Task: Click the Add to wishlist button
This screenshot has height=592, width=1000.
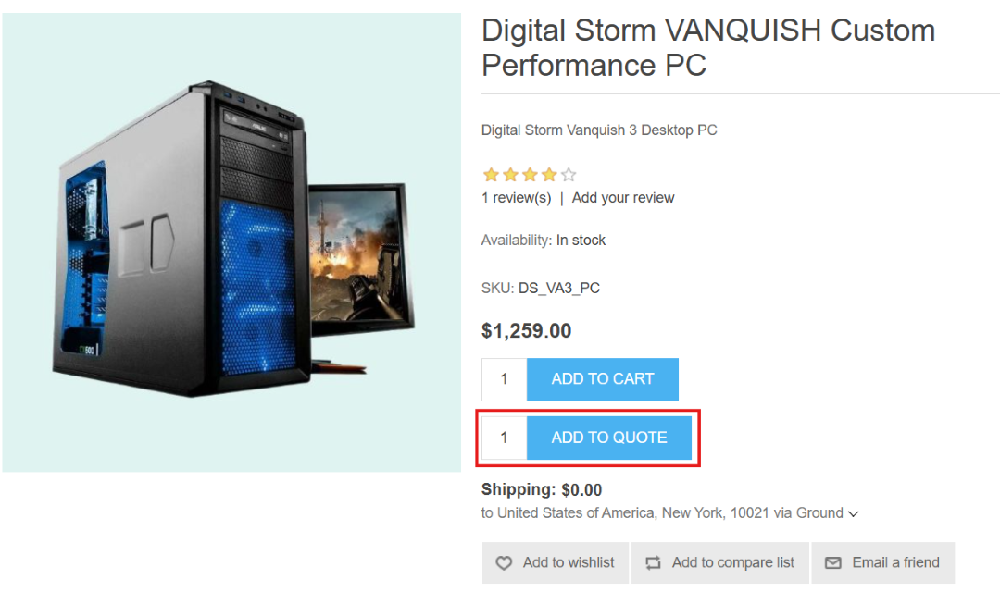Action: pyautogui.click(x=555, y=563)
